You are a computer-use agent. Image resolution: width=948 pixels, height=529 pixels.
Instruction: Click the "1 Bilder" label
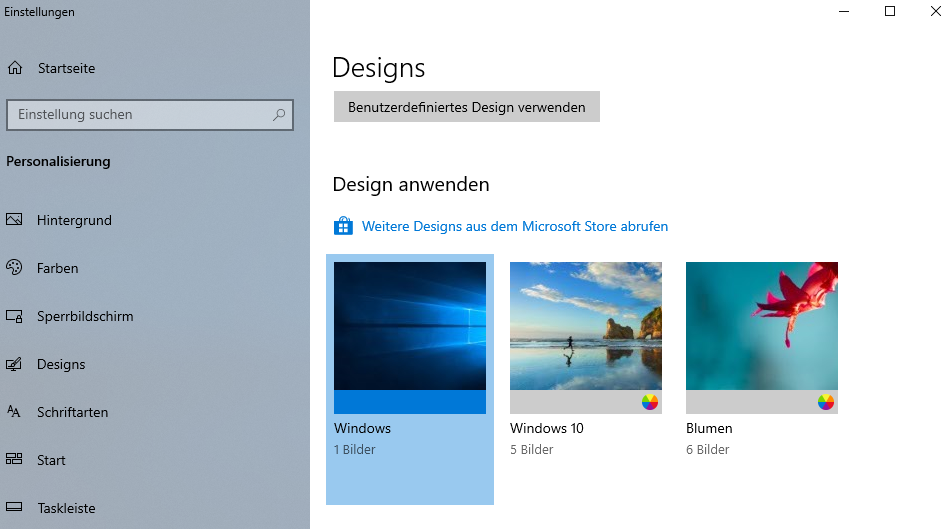[x=354, y=449]
